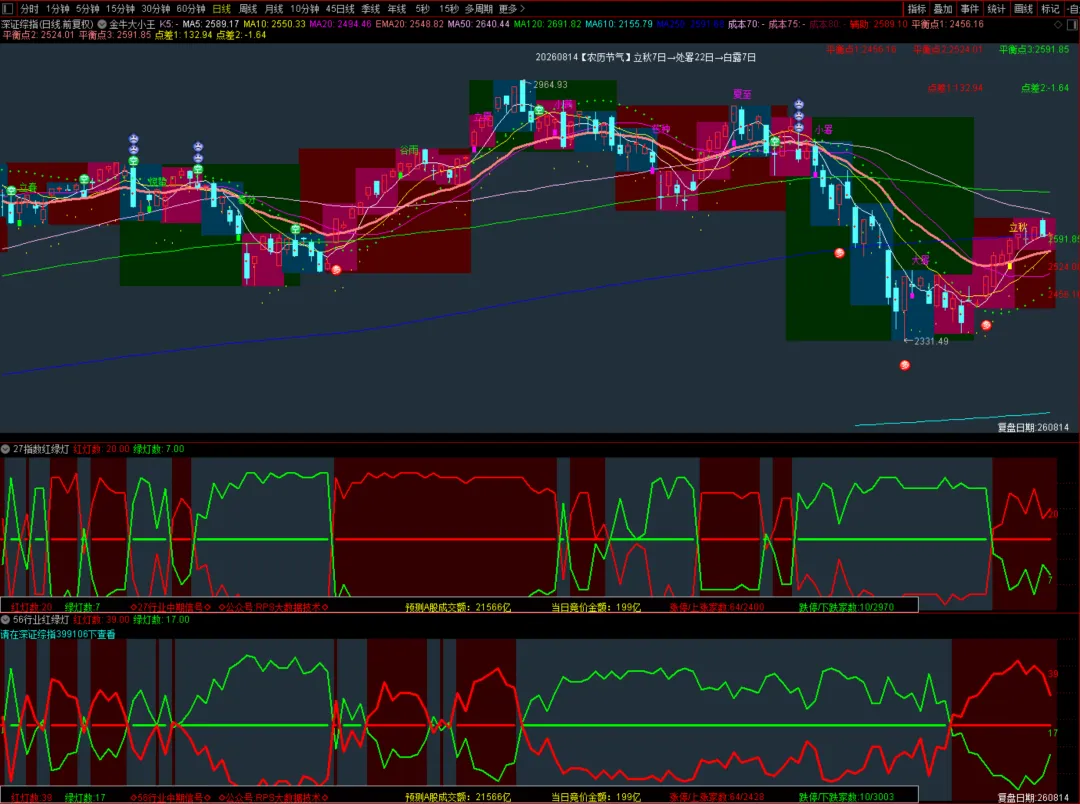Toggle the right side panel icon

1072,24
